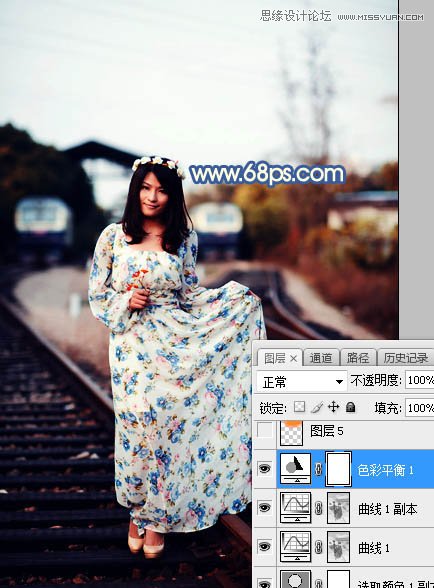Viewport: 434px width, 588px height.
Task: Hide the 曲线 1 layer eye
Action: click(x=264, y=546)
